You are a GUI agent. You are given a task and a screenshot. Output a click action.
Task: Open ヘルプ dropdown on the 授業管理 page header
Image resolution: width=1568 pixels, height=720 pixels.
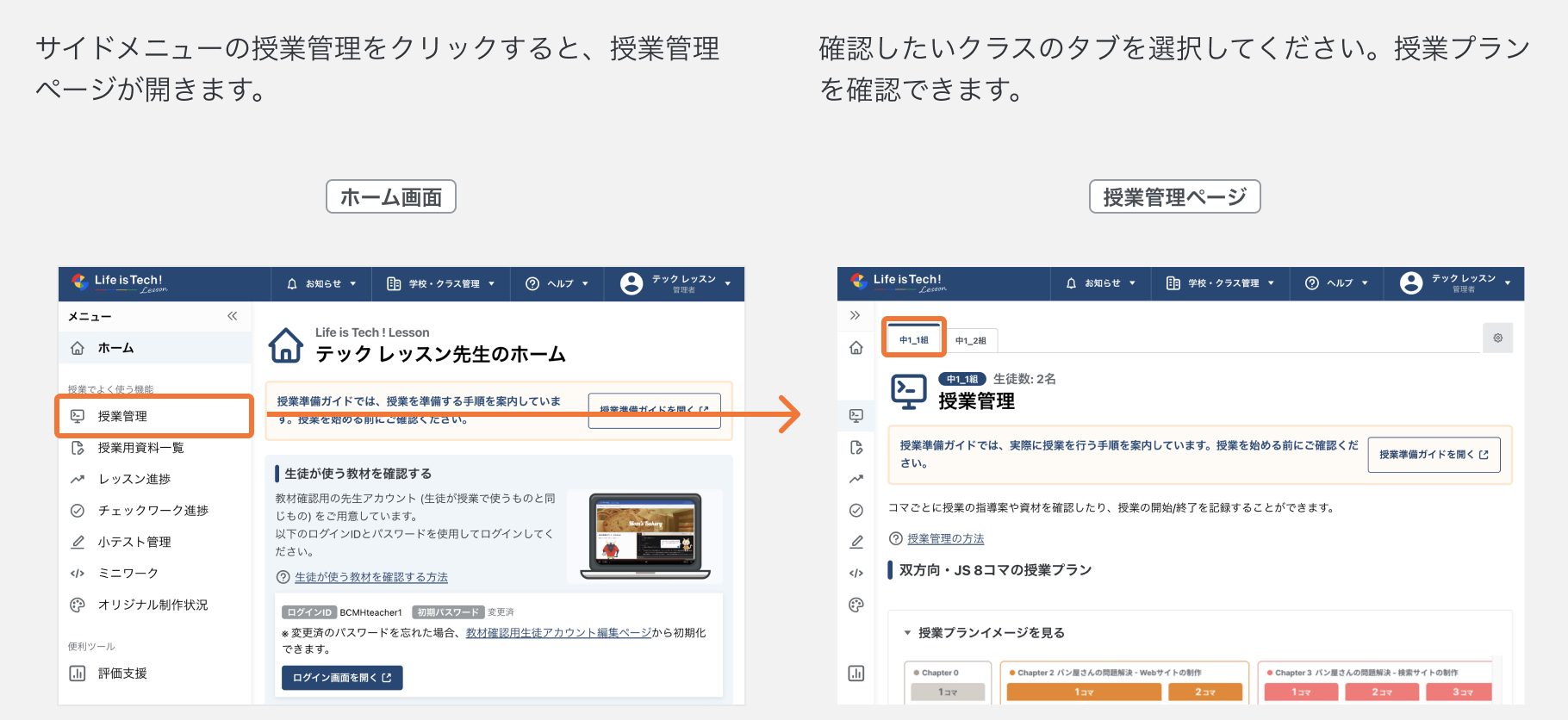[x=1336, y=283]
